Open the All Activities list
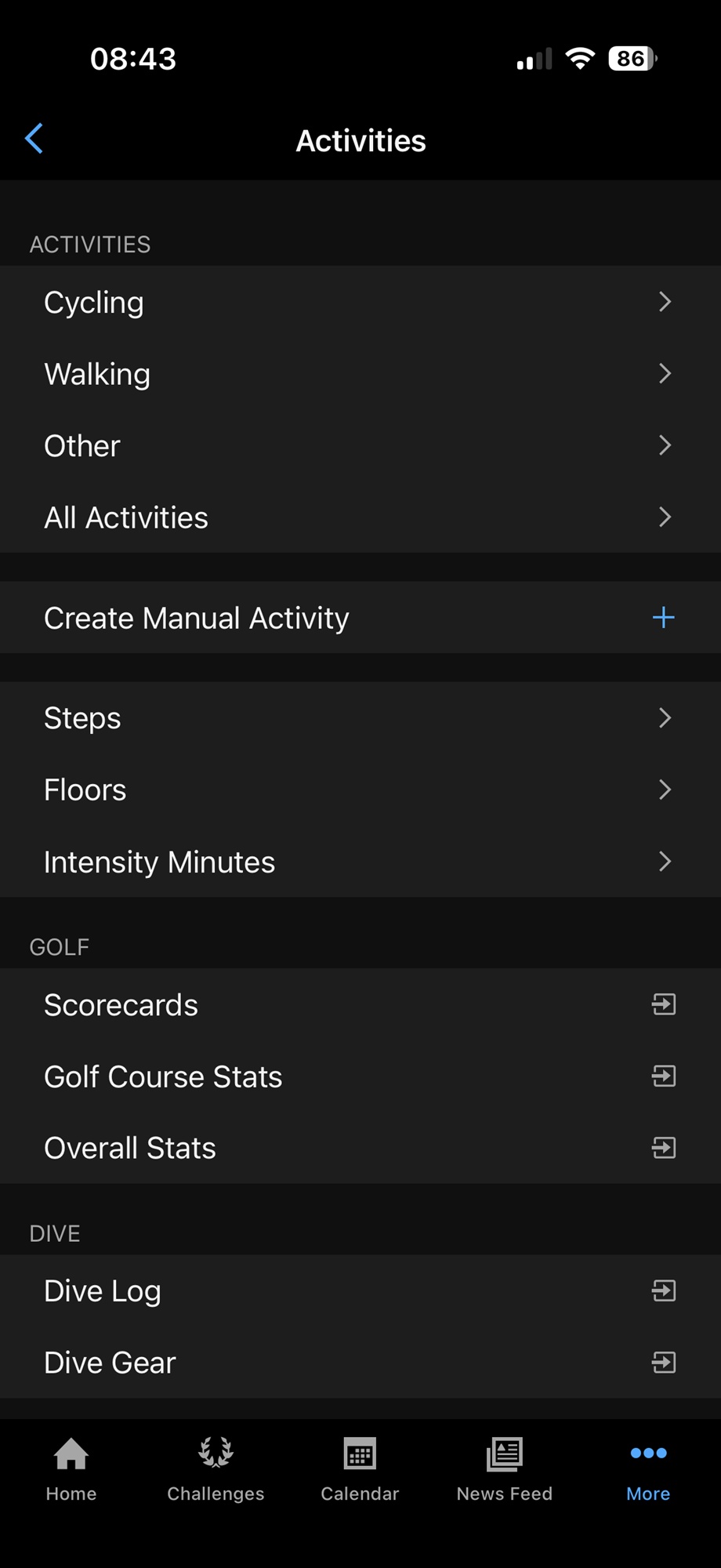Screen dimensions: 721x1568 click(x=126, y=517)
